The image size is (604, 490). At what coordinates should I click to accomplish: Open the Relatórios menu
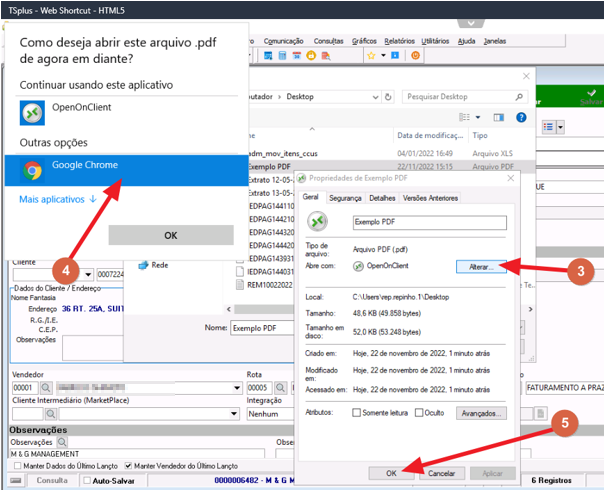pos(399,41)
